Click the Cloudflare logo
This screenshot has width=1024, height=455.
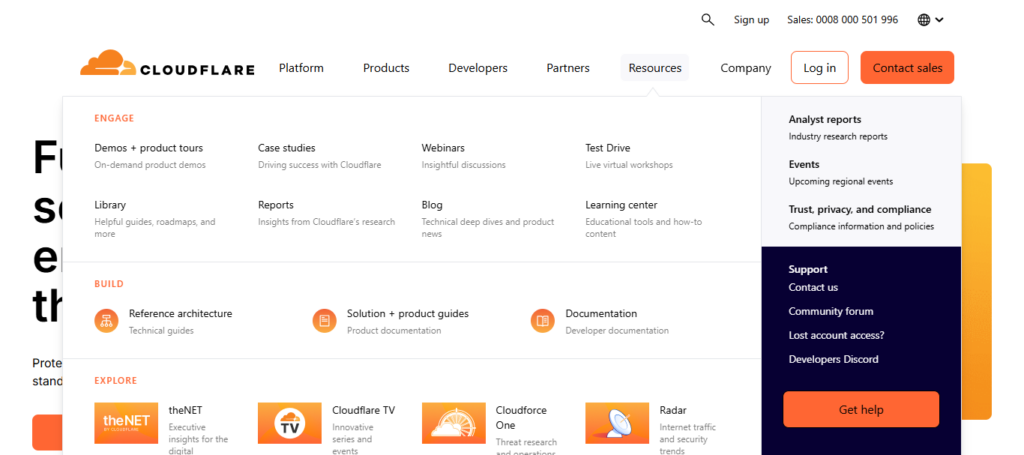[167, 63]
